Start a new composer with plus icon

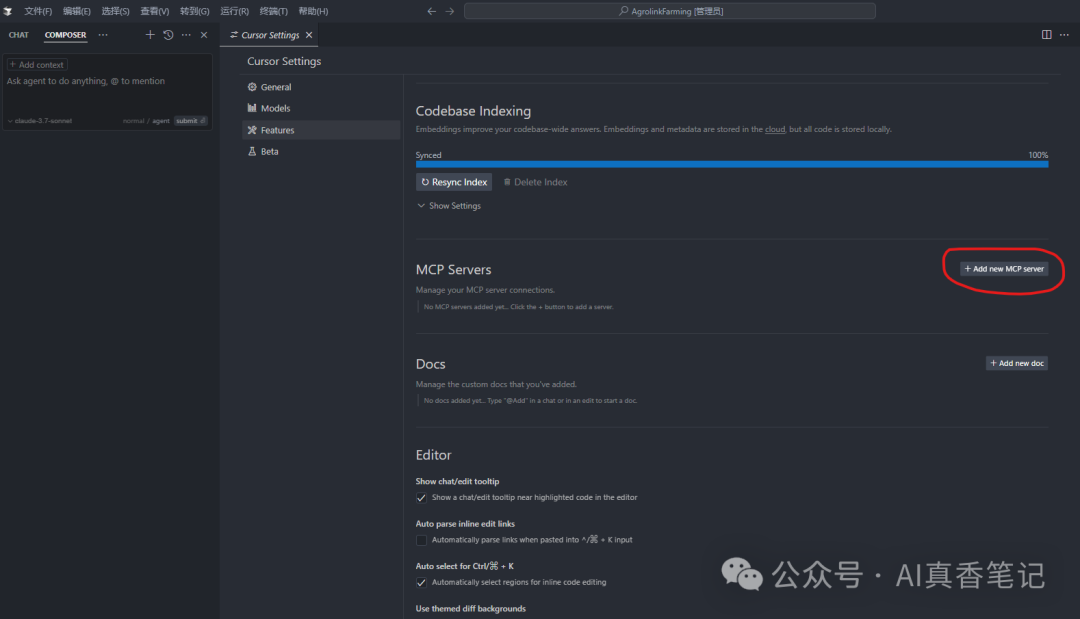(149, 34)
